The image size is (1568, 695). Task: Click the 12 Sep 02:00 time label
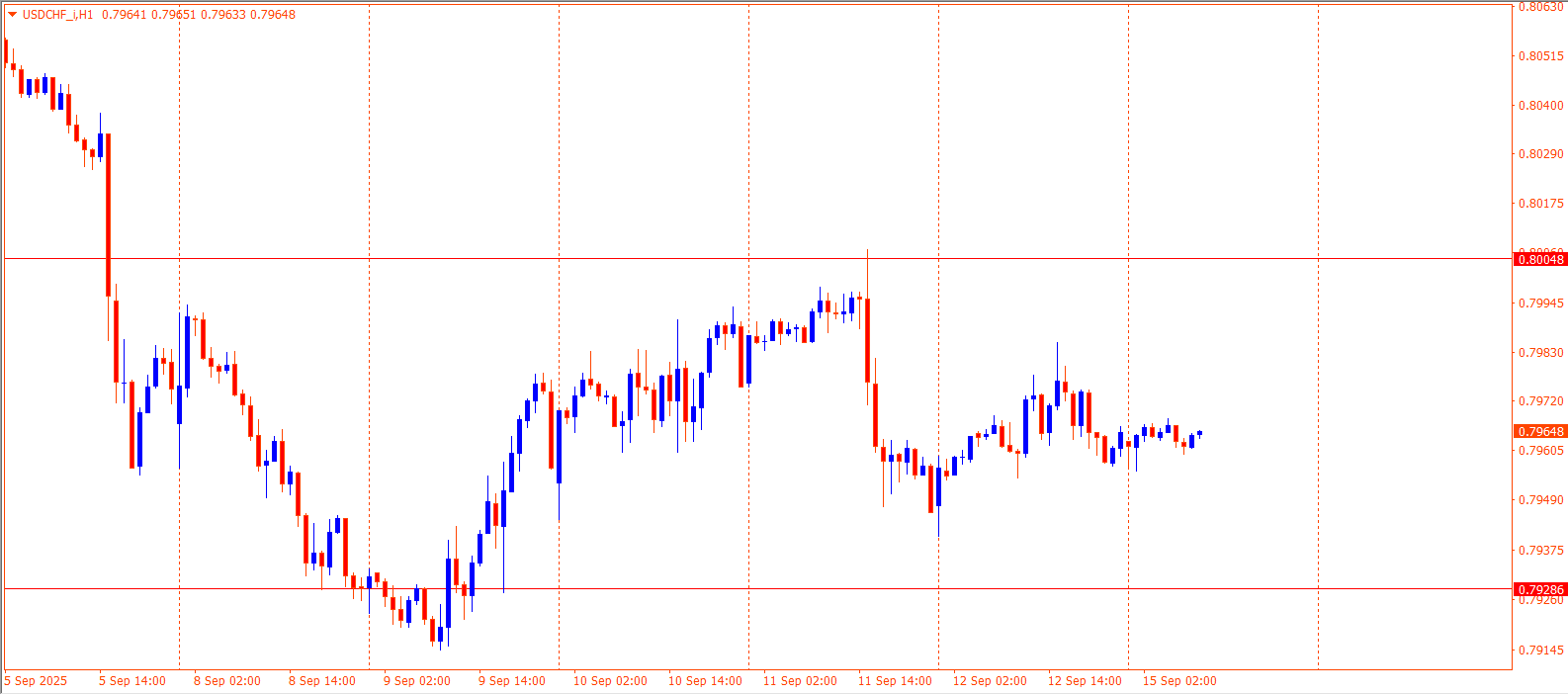point(990,680)
